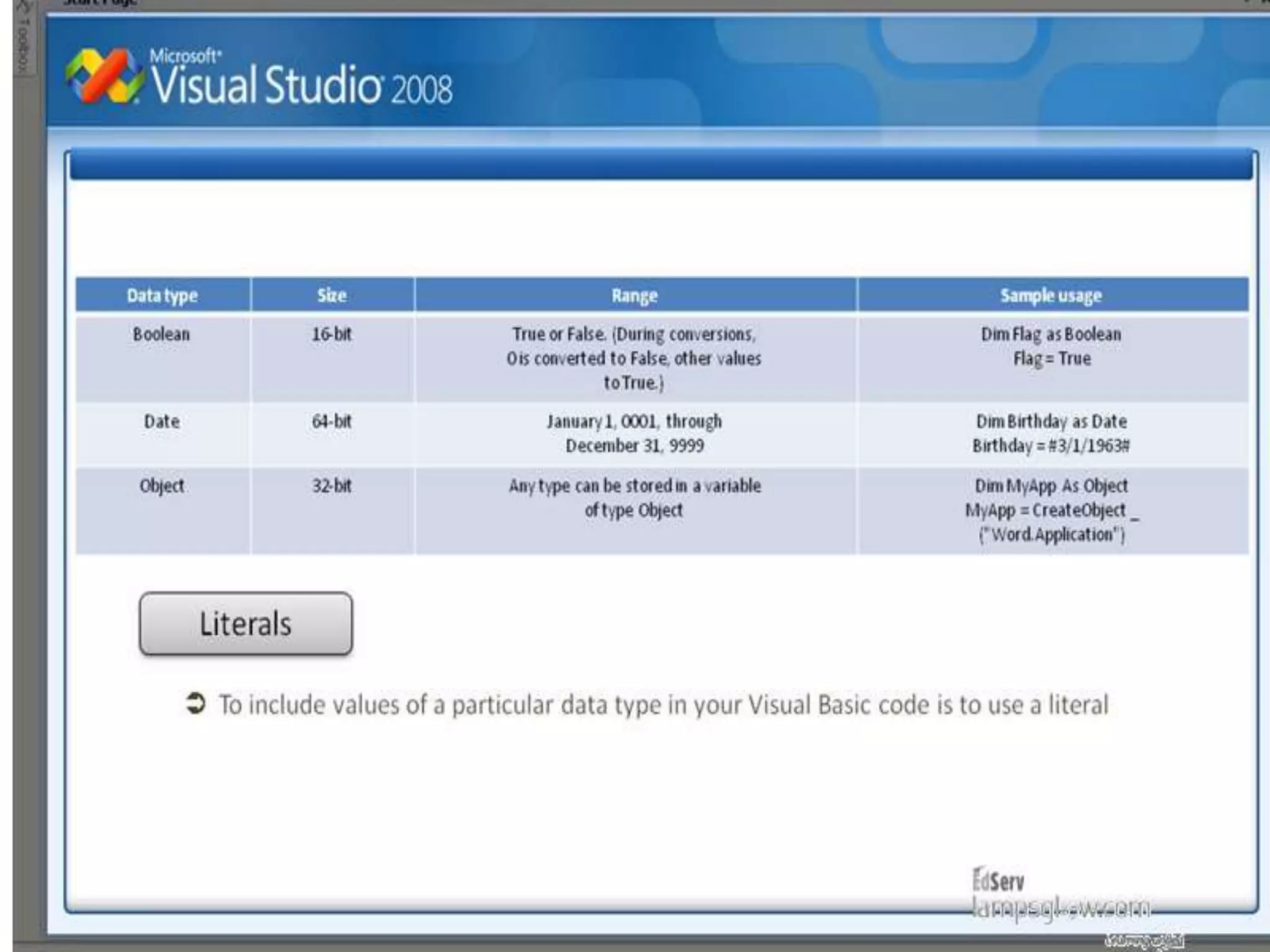Click the 64-bit size cell

click(332, 434)
